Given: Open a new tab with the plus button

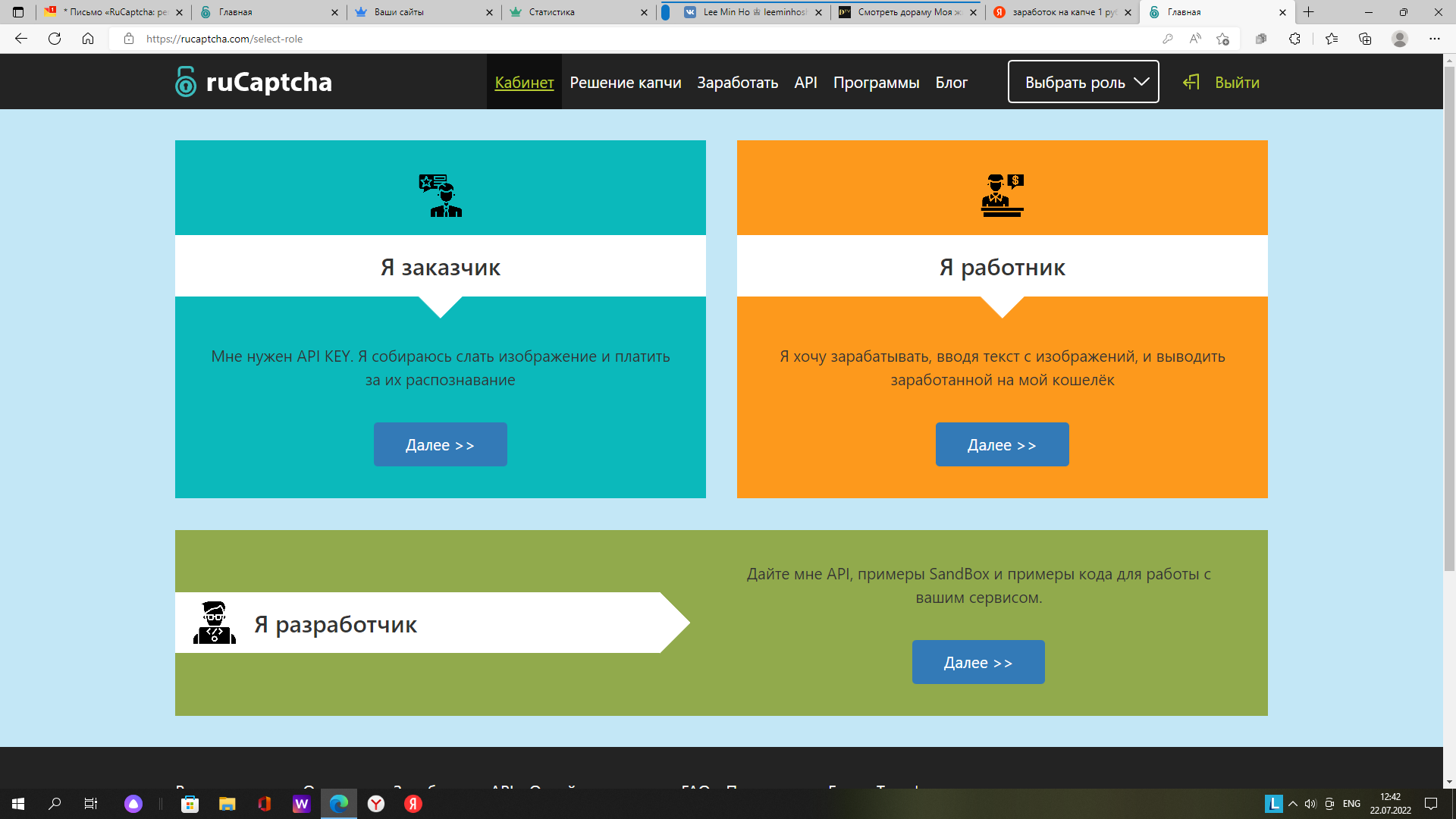Looking at the screenshot, I should [x=1309, y=12].
